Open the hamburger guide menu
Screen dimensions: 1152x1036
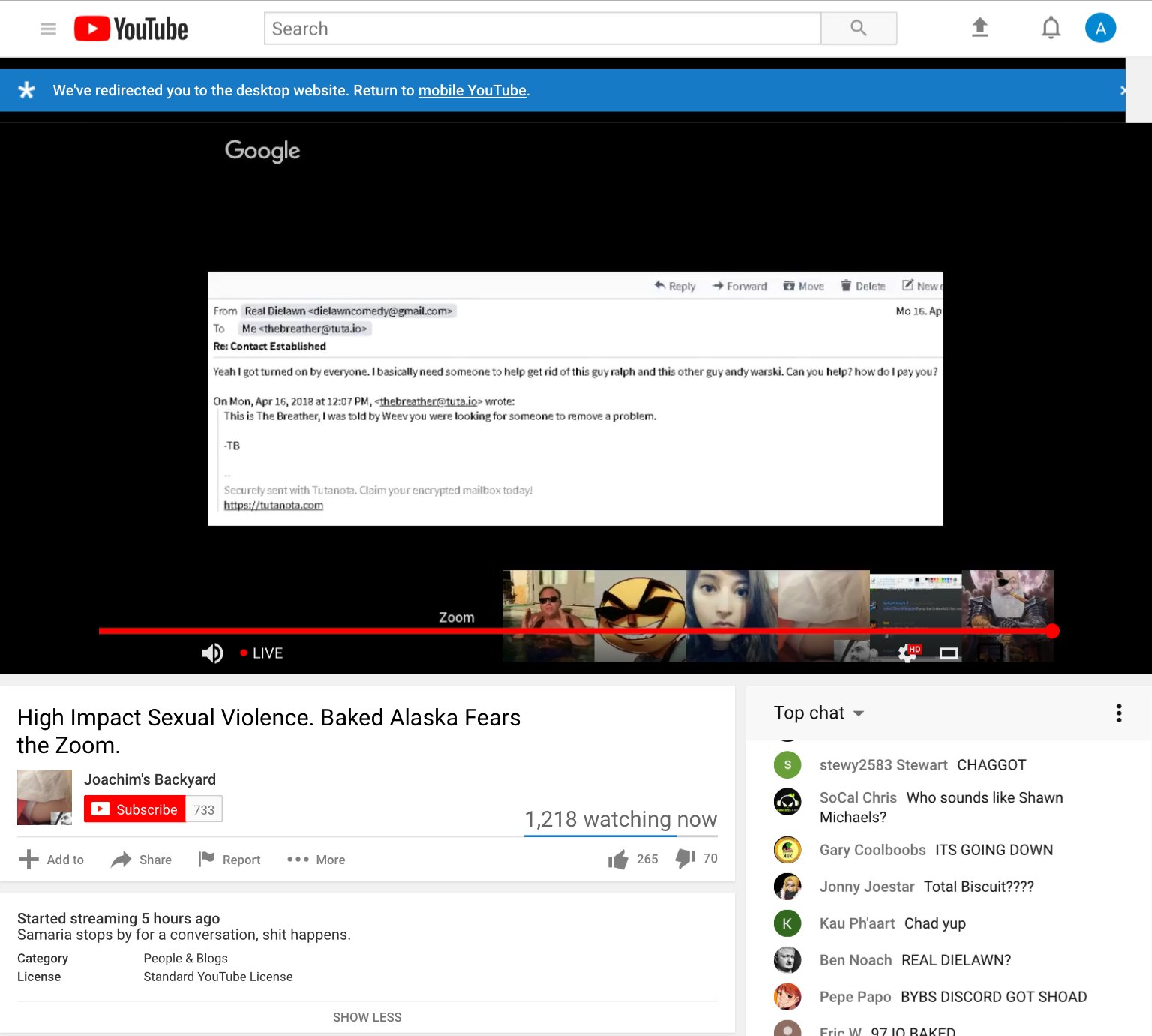coord(48,29)
